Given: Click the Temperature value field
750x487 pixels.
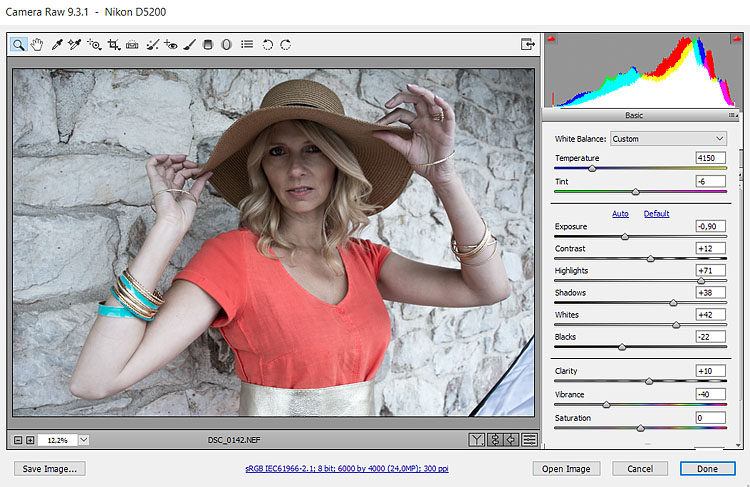Looking at the screenshot, I should coord(710,158).
